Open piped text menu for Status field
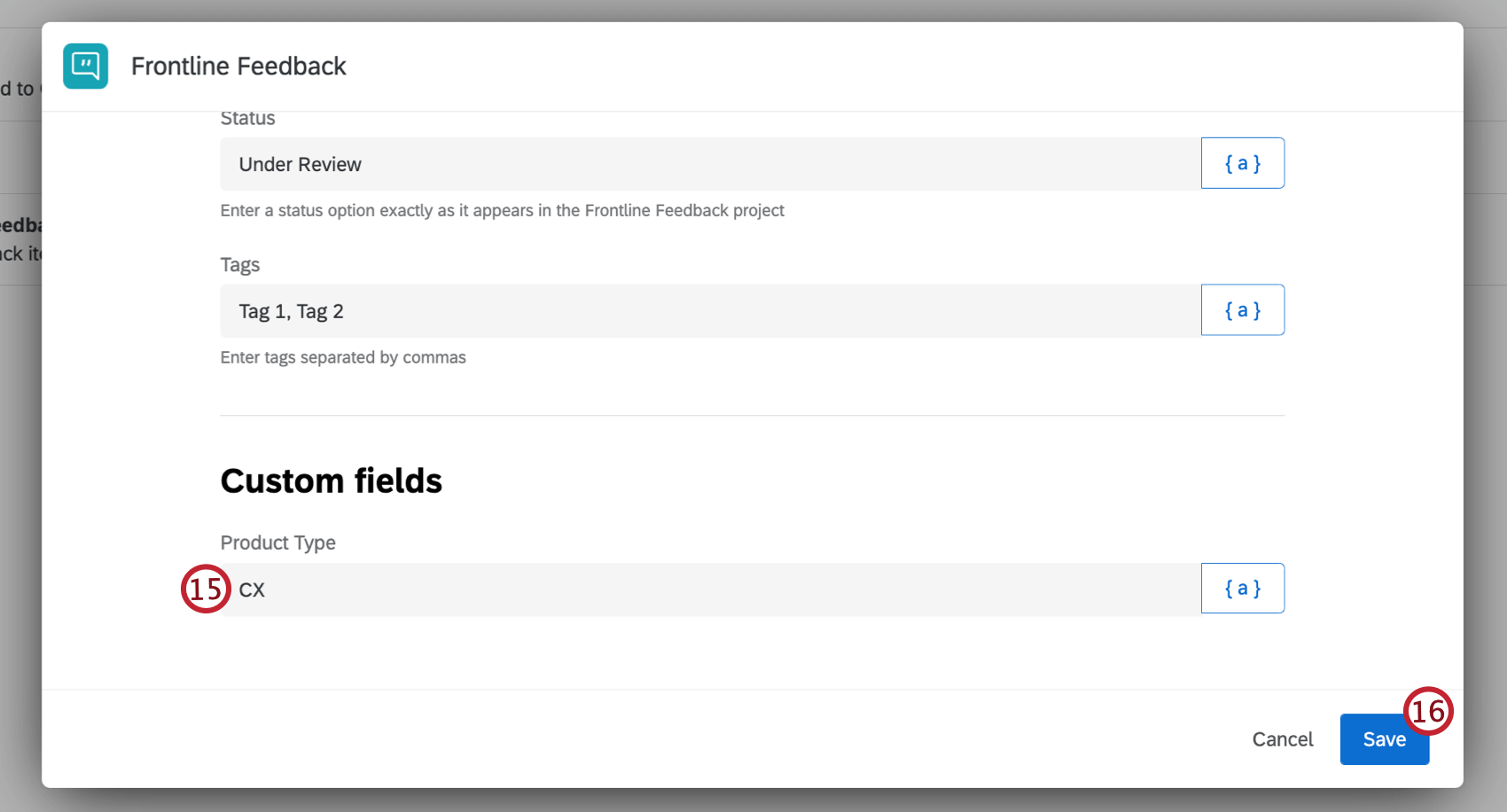Screen dimensions: 1507x812 click(x=1242, y=163)
